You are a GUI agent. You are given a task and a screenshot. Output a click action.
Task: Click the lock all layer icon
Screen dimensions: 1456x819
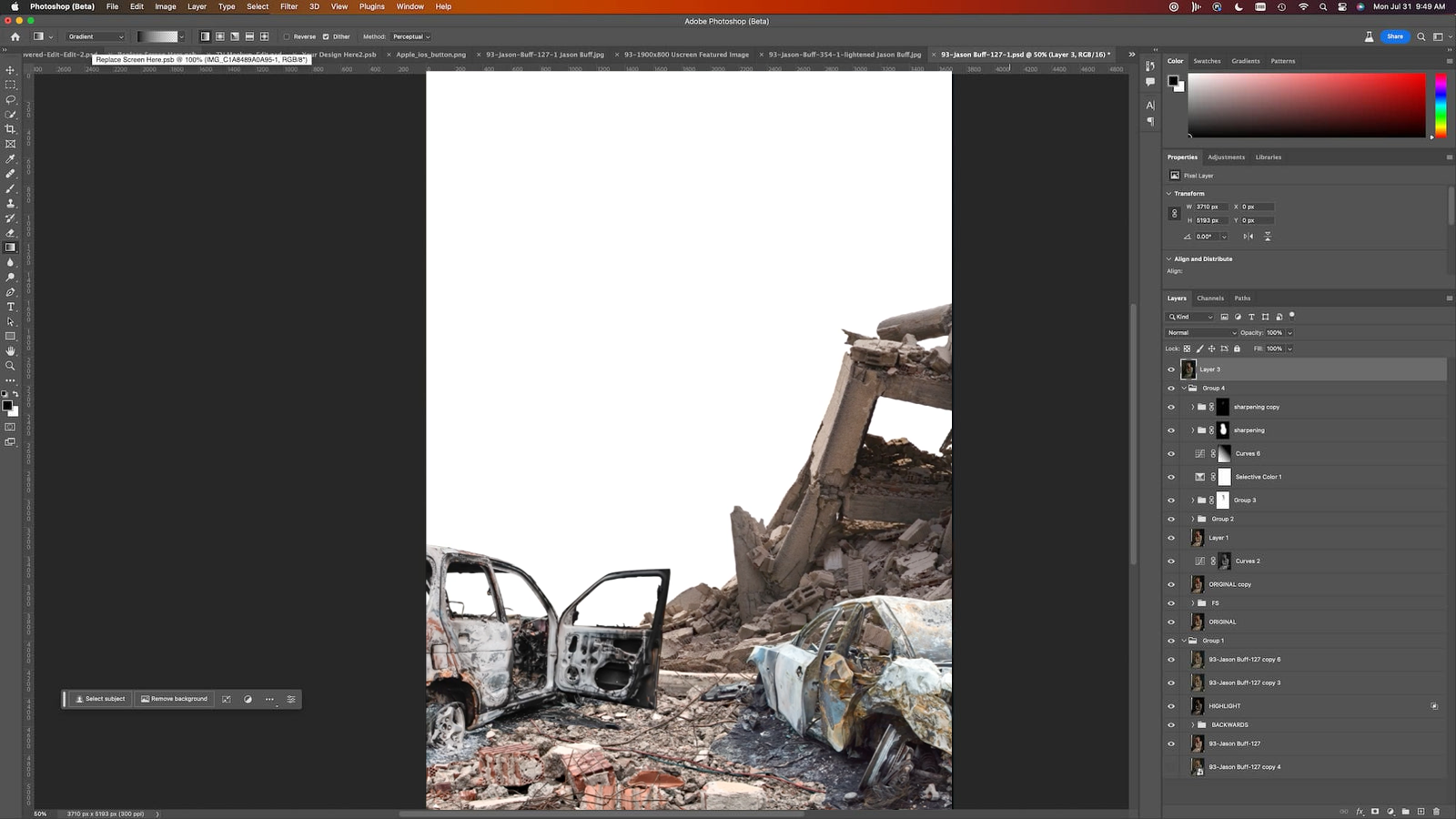pos(1237,349)
